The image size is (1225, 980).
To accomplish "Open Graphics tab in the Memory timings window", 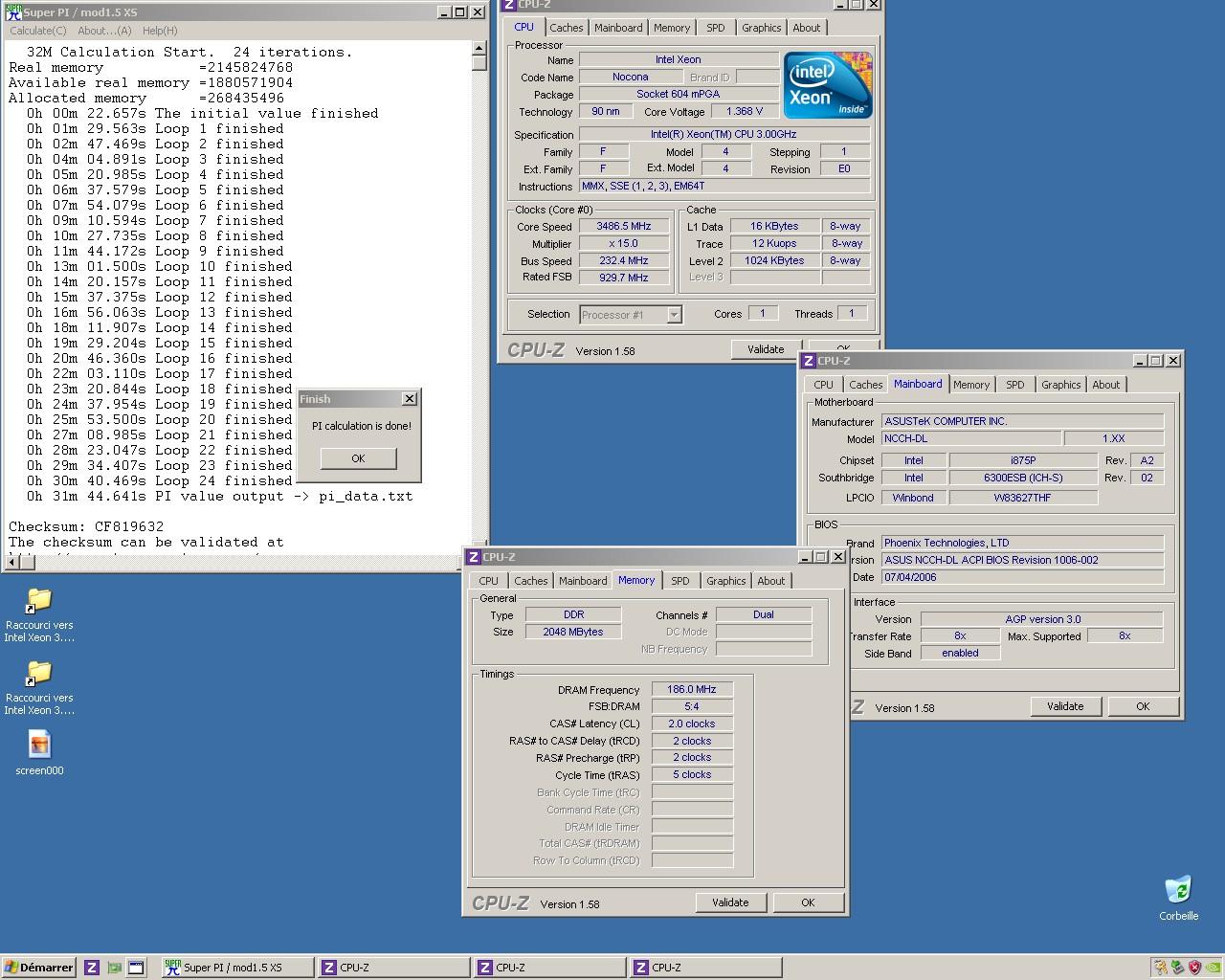I will pyautogui.click(x=726, y=581).
